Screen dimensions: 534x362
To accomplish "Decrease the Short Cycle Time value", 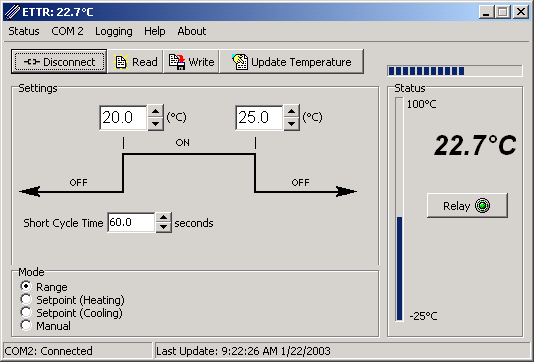I will [163, 227].
